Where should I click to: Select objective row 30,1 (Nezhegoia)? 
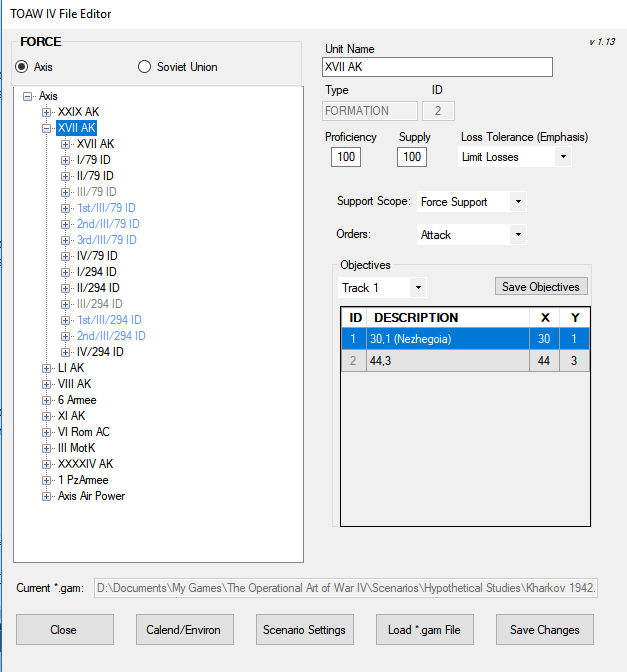(x=465, y=339)
